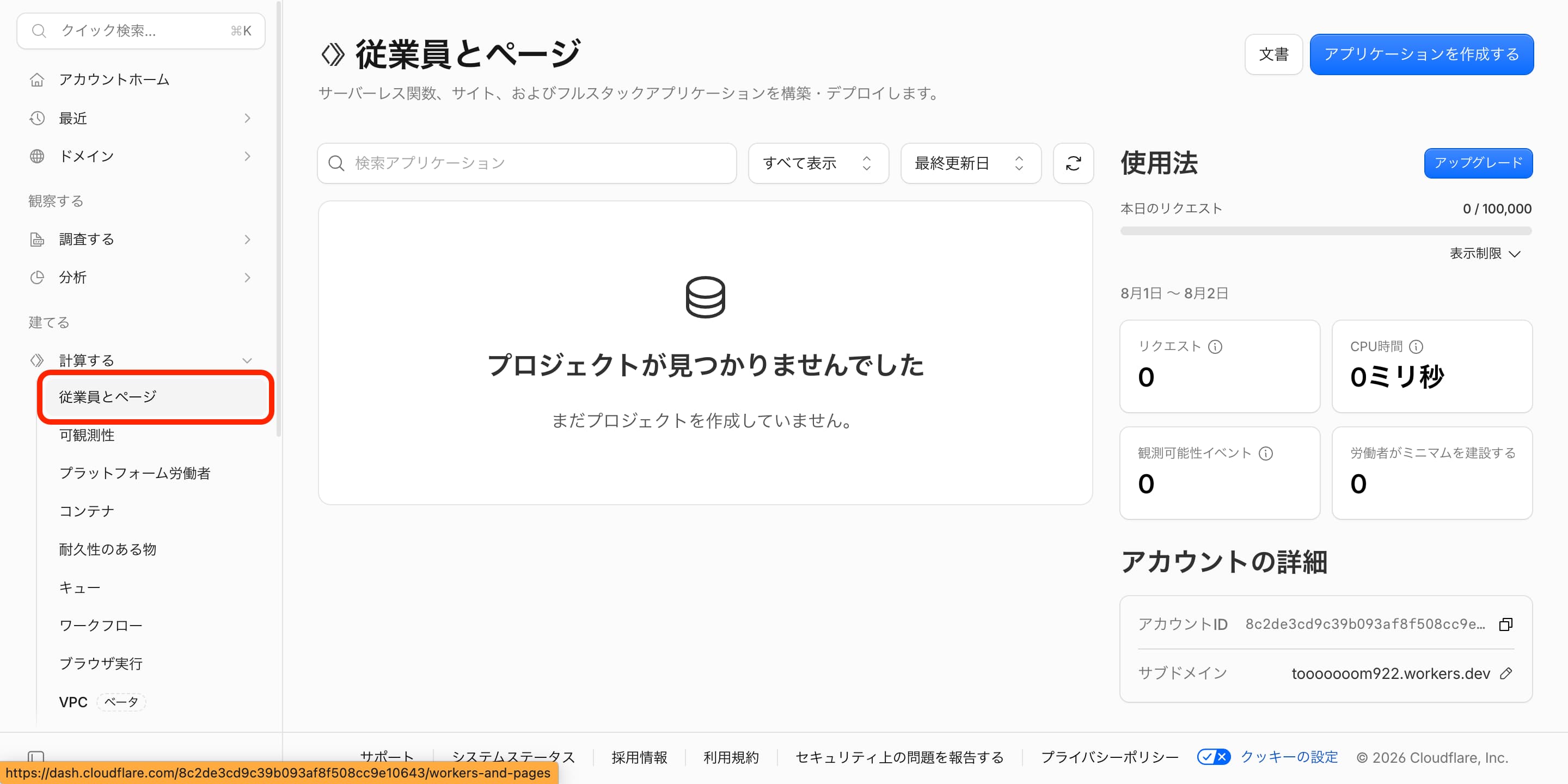Click the 本日のリクエスト usage progress bar

point(1326,231)
